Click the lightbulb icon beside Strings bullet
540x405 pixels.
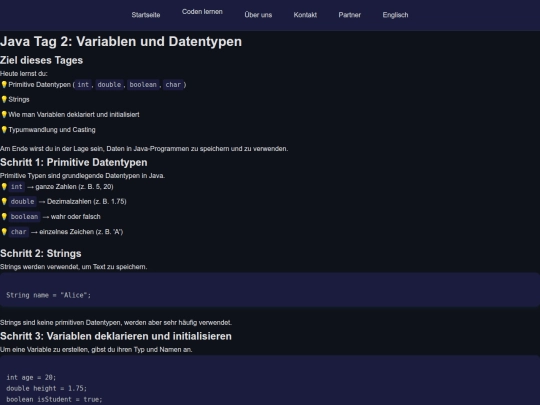point(4,99)
